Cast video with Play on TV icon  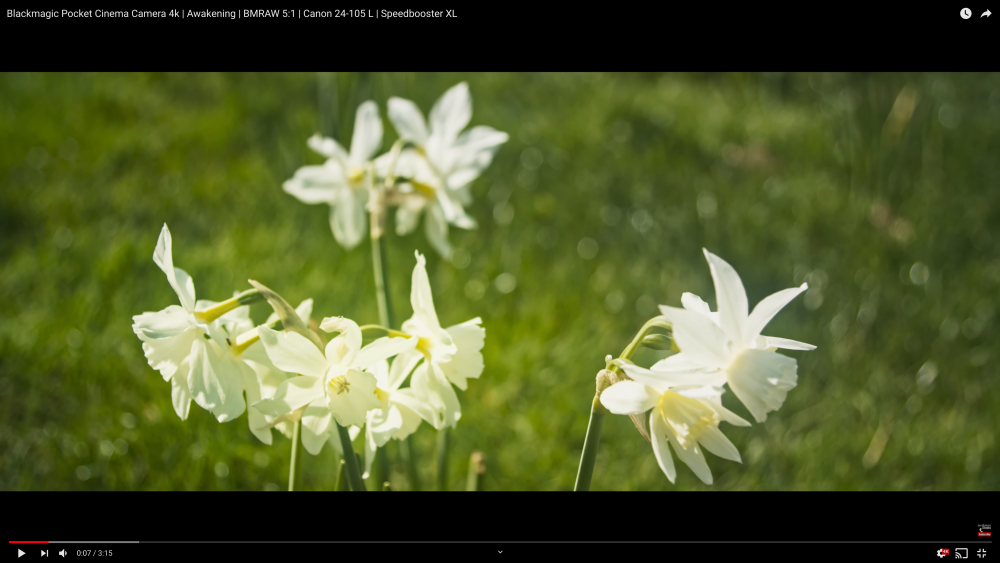click(x=961, y=553)
